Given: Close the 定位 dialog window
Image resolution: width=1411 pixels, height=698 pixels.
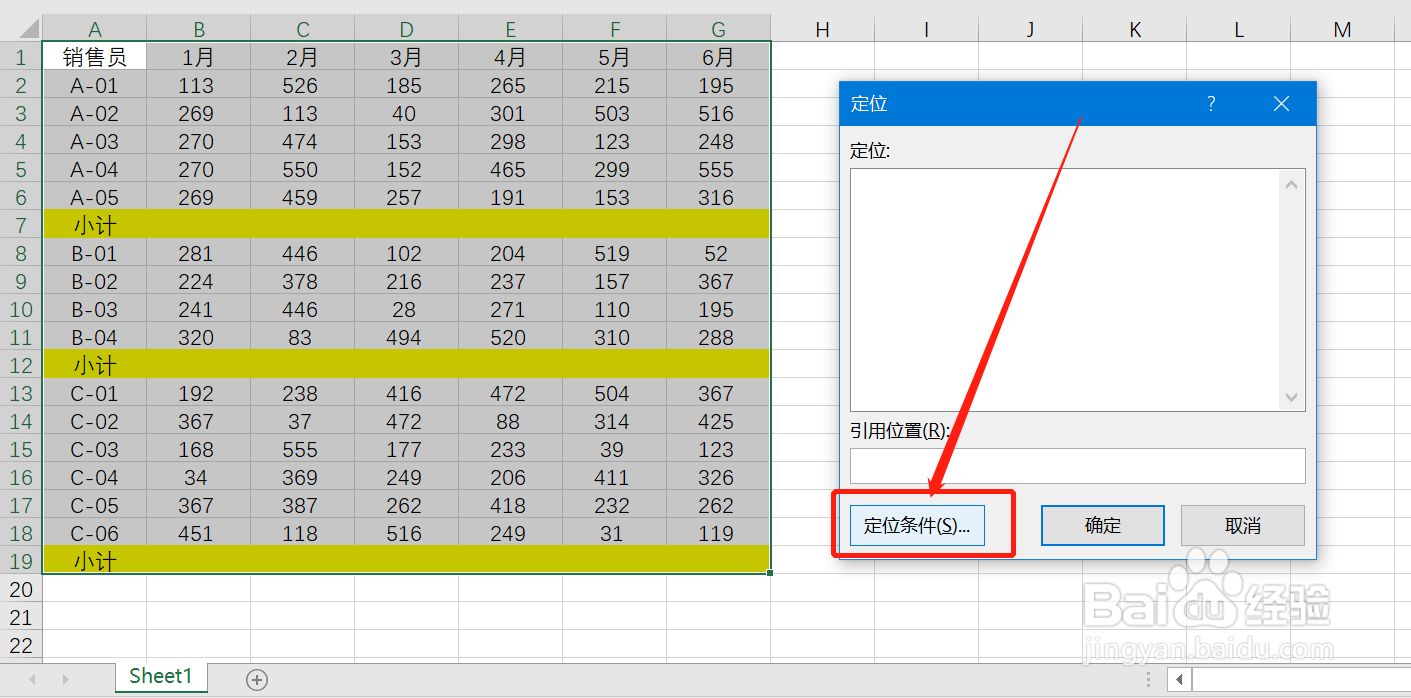Looking at the screenshot, I should tap(1281, 103).
